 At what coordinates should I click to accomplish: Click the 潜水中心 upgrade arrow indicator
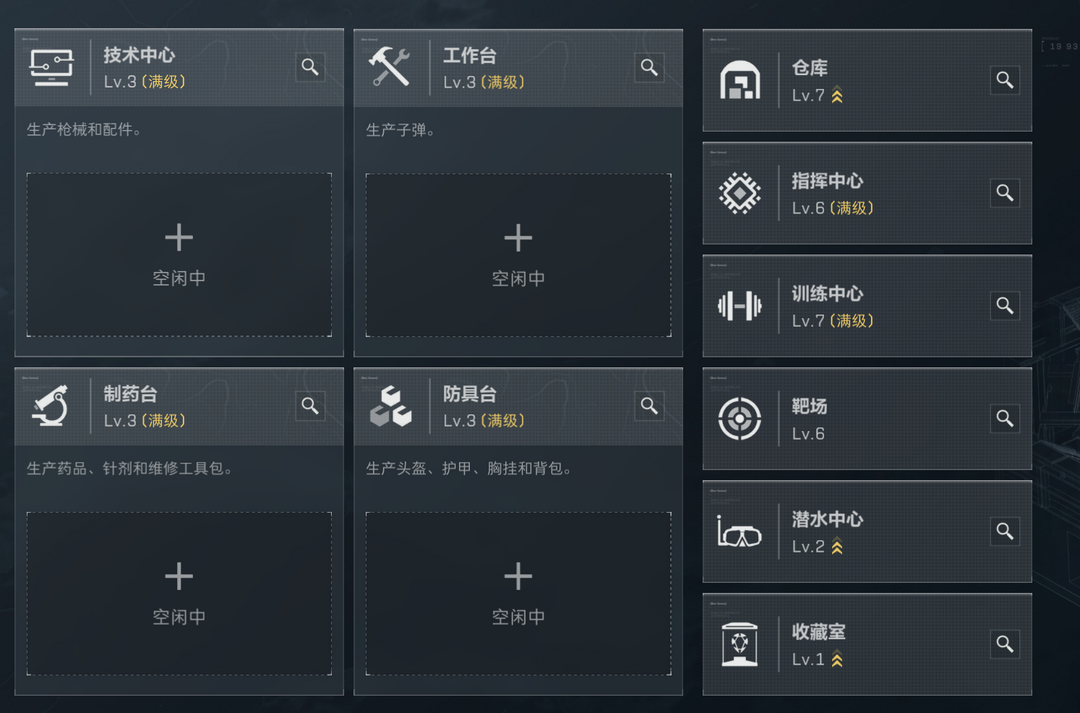point(838,547)
